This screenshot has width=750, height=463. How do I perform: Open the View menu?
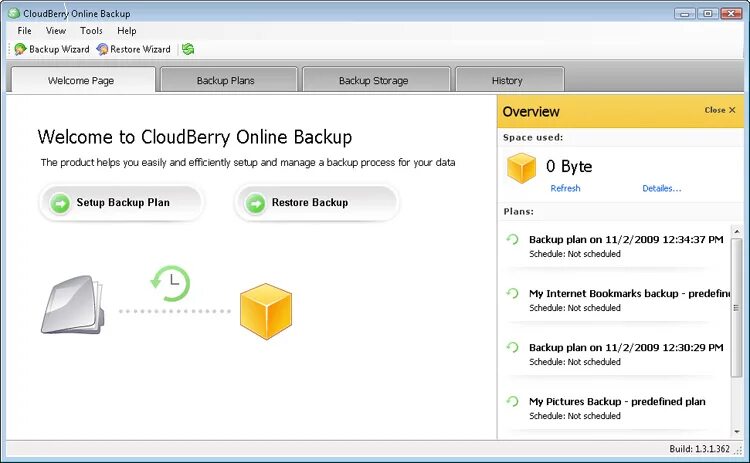56,31
